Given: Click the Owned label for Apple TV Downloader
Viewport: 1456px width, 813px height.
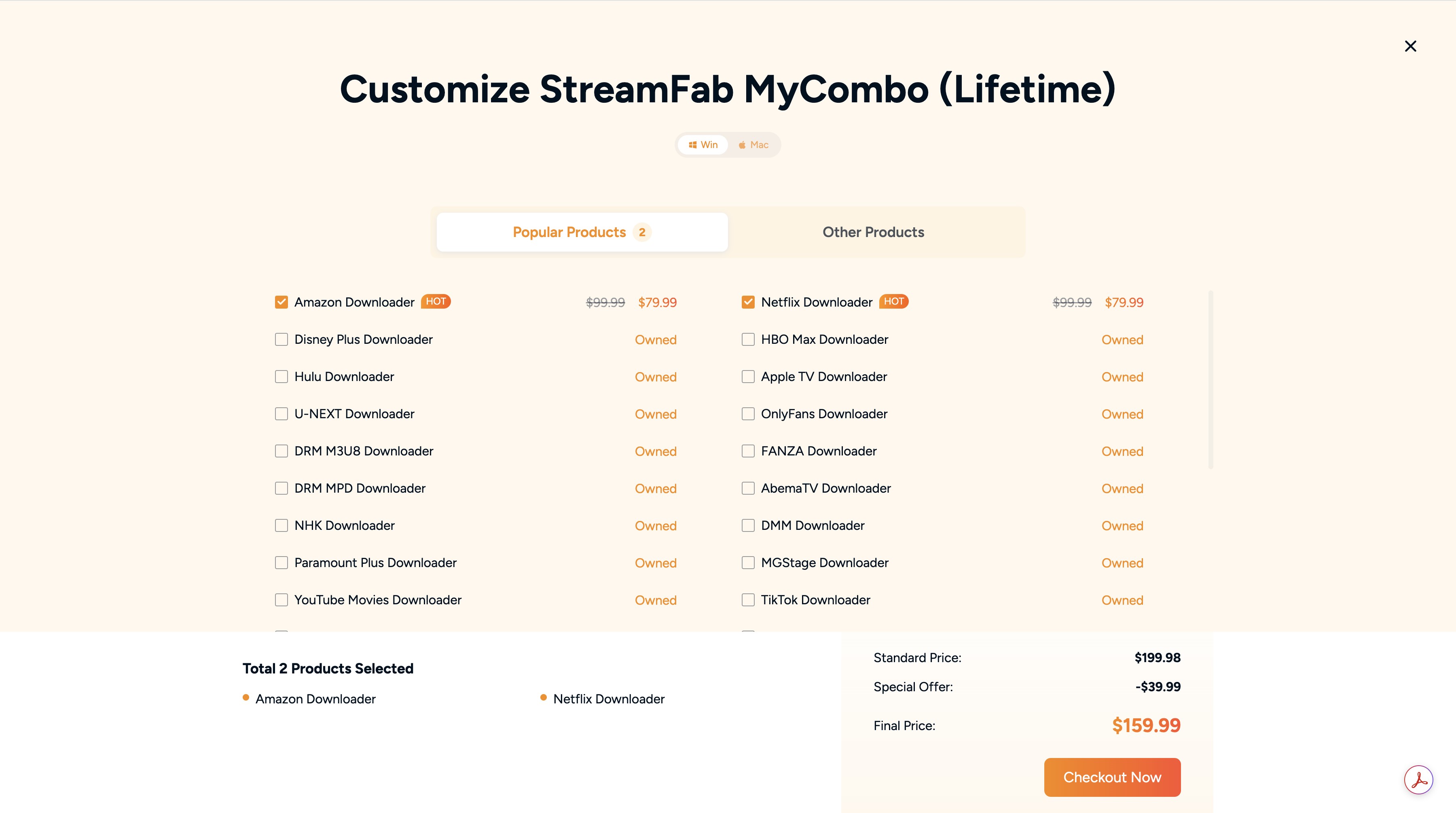Looking at the screenshot, I should (x=1122, y=377).
